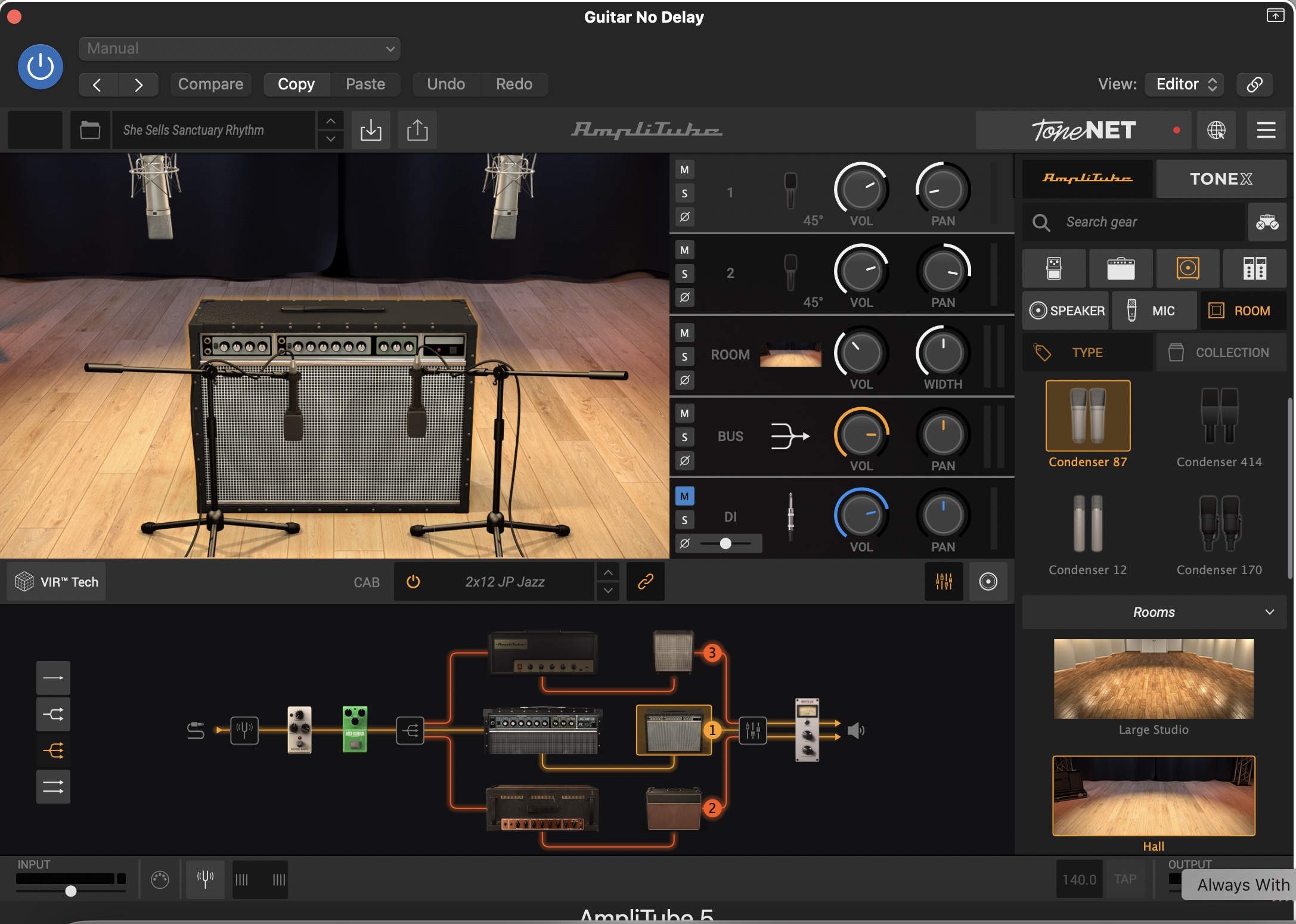Click the ROOM thumbnail in mixer
This screenshot has width=1296, height=924.
790,355
